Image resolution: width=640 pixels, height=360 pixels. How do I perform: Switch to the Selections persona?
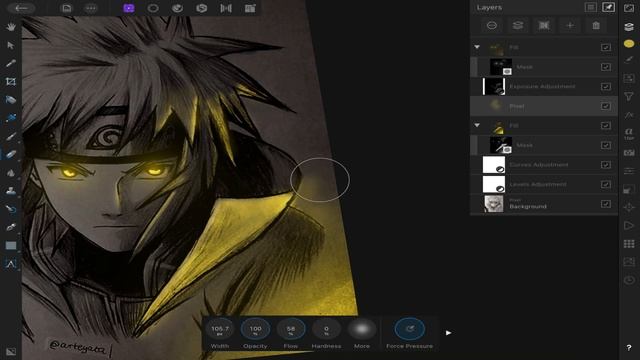(153, 8)
